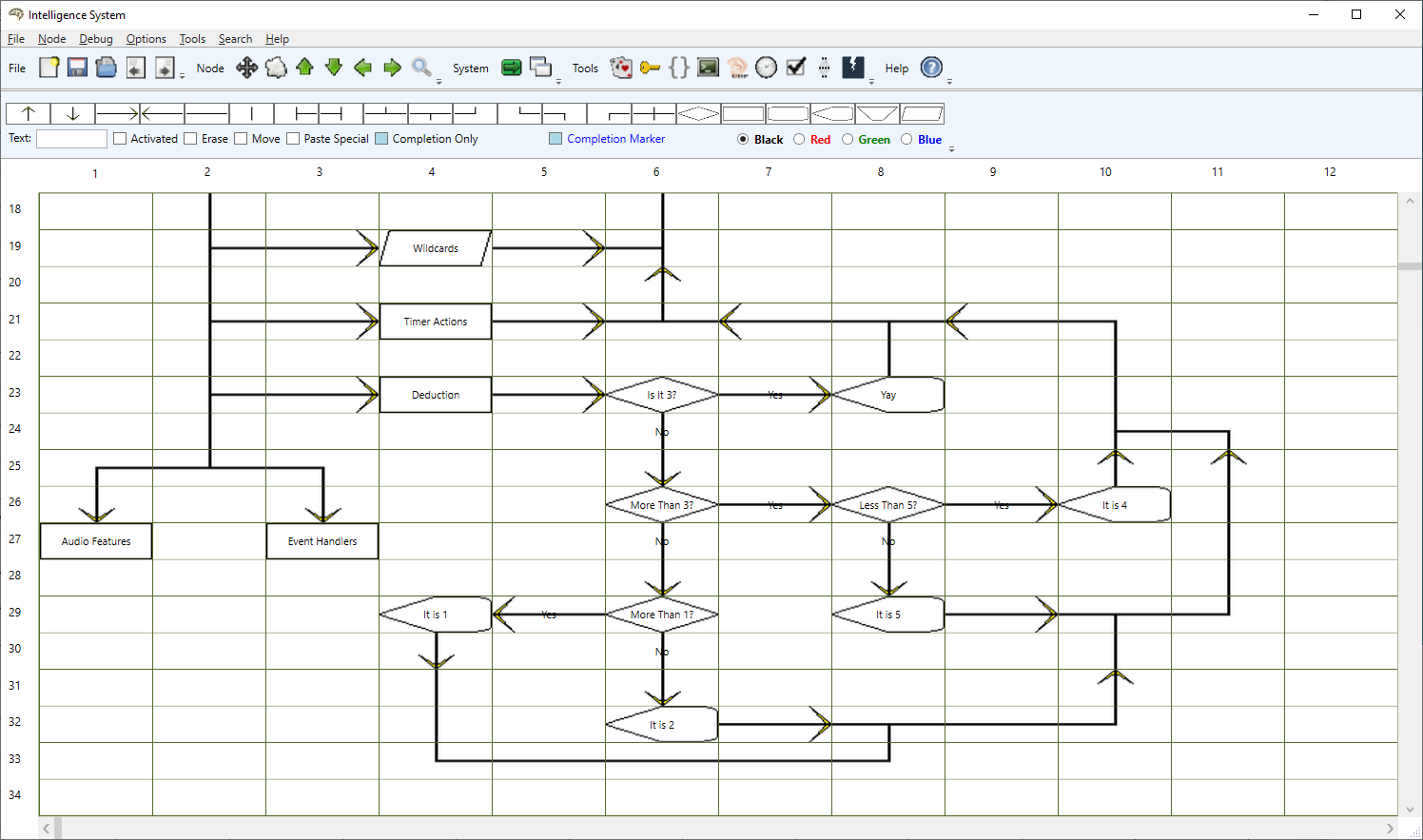The width and height of the screenshot is (1423, 840).
Task: Click the playing cards wildcards icon
Action: tap(621, 68)
